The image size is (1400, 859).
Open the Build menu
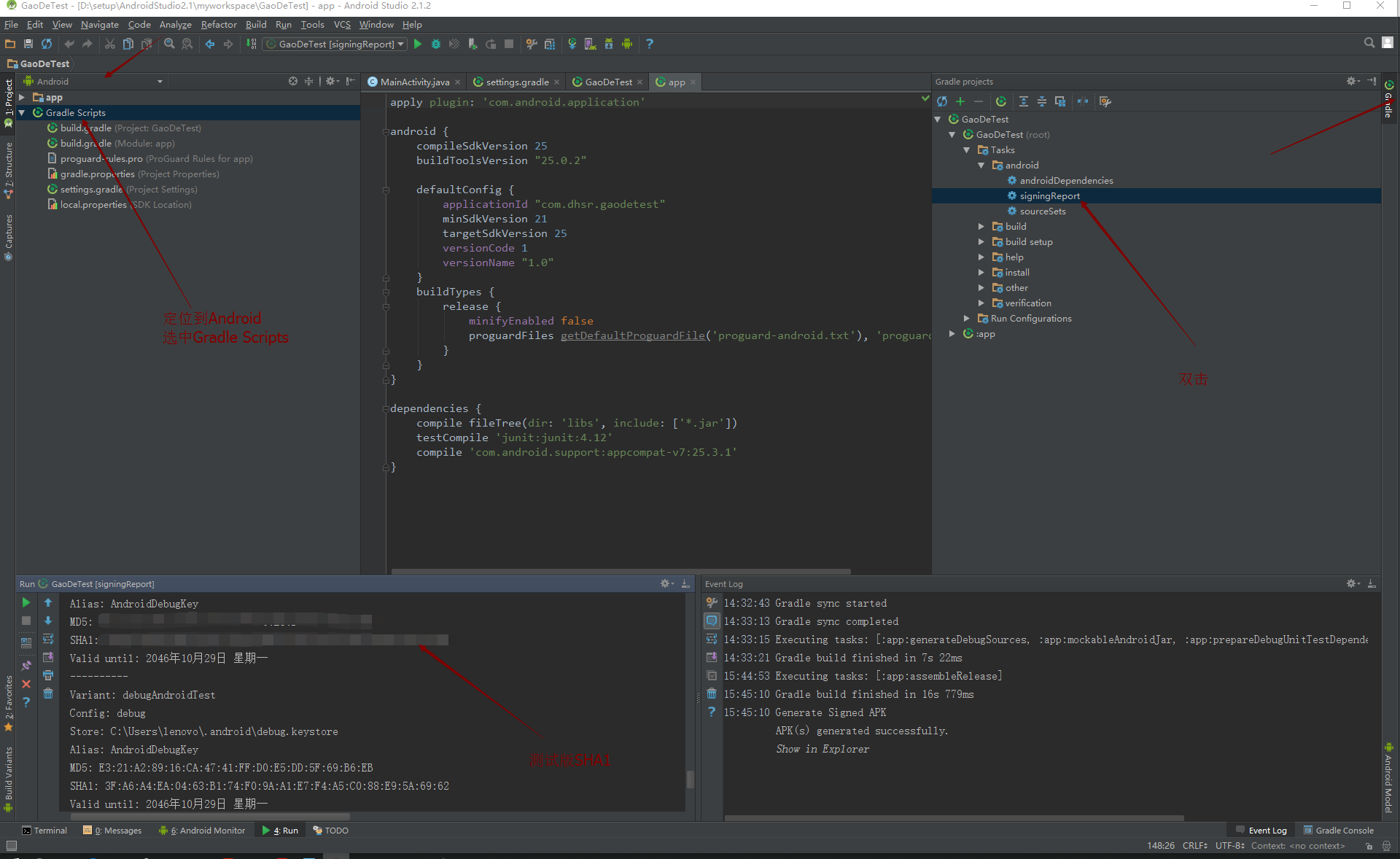click(x=256, y=24)
